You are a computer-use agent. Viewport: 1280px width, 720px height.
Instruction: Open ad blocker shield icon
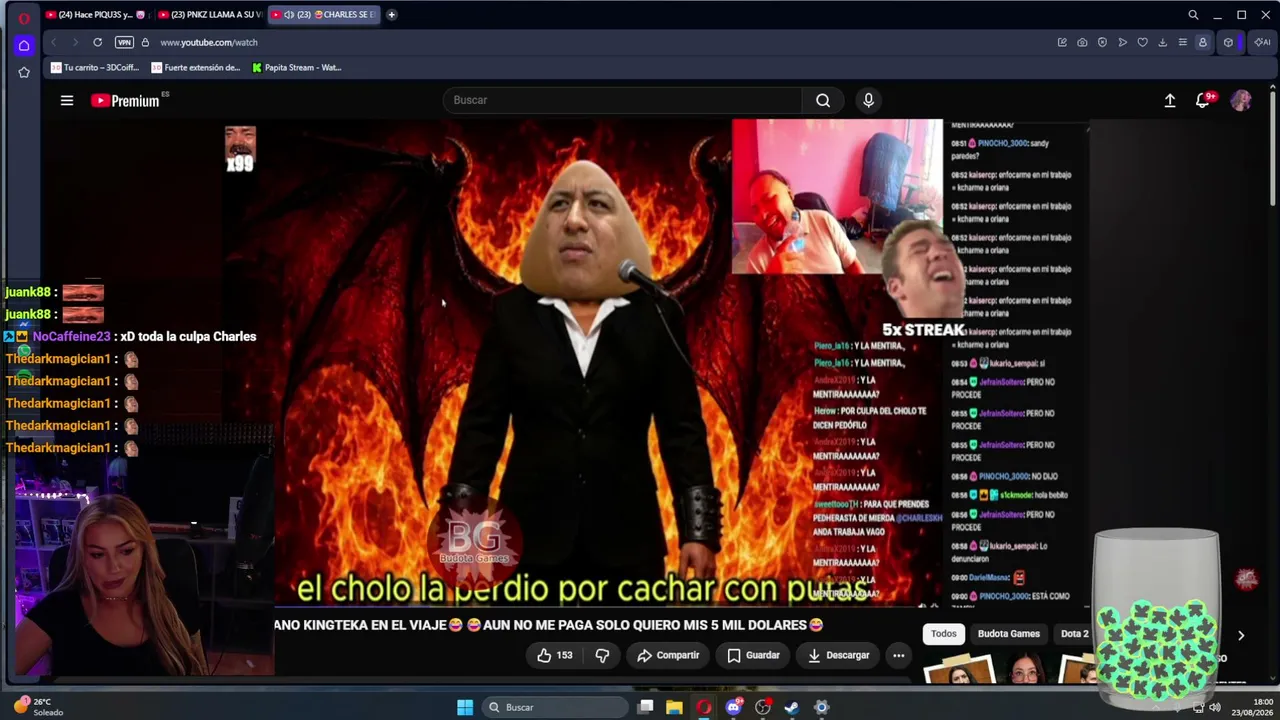click(1102, 42)
